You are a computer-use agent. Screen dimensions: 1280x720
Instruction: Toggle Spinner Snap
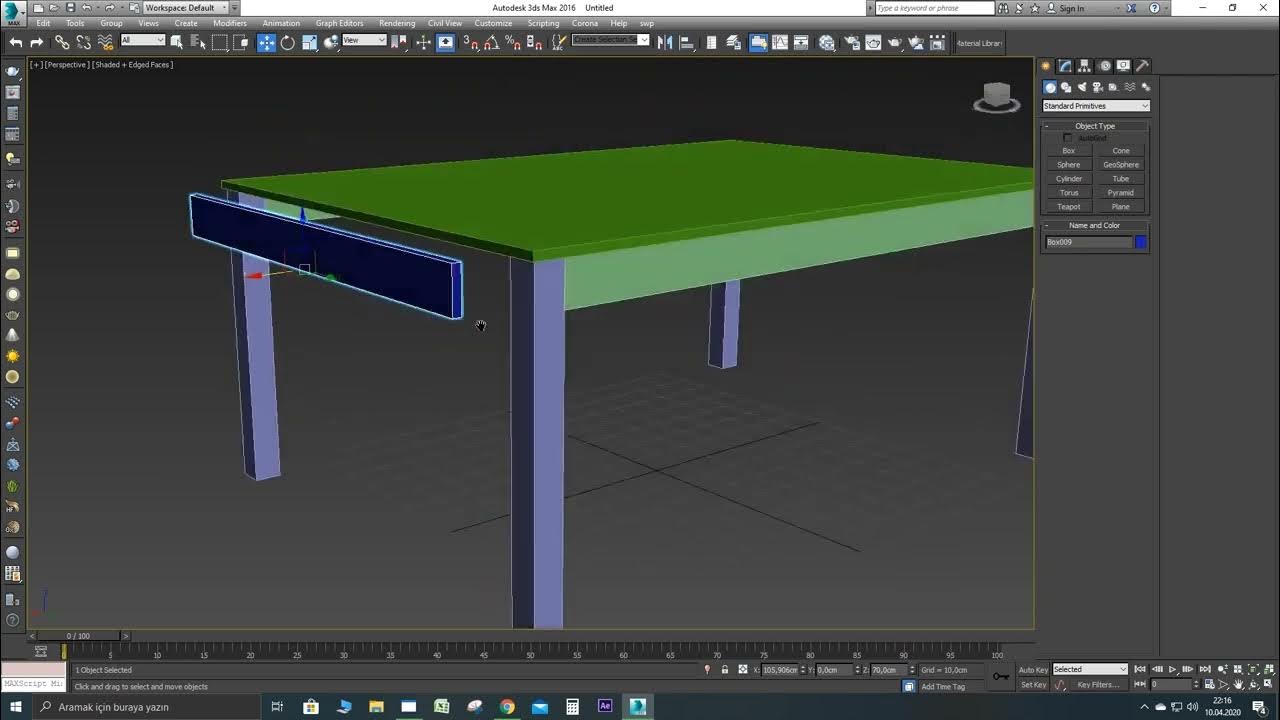point(534,42)
